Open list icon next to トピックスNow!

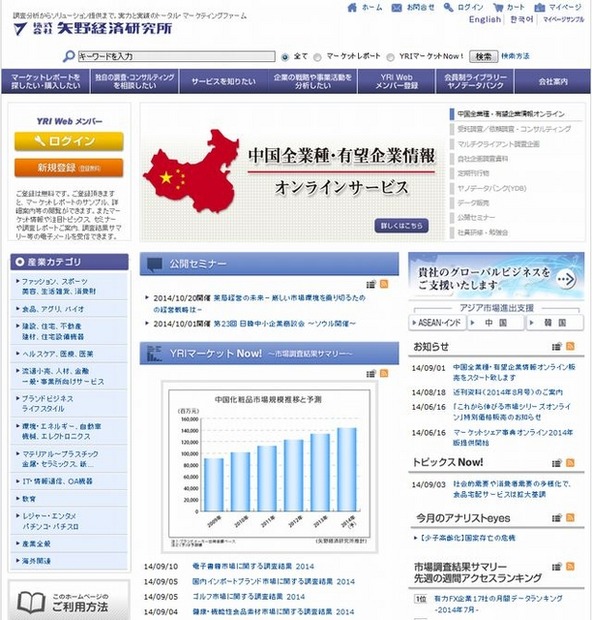click(x=557, y=463)
